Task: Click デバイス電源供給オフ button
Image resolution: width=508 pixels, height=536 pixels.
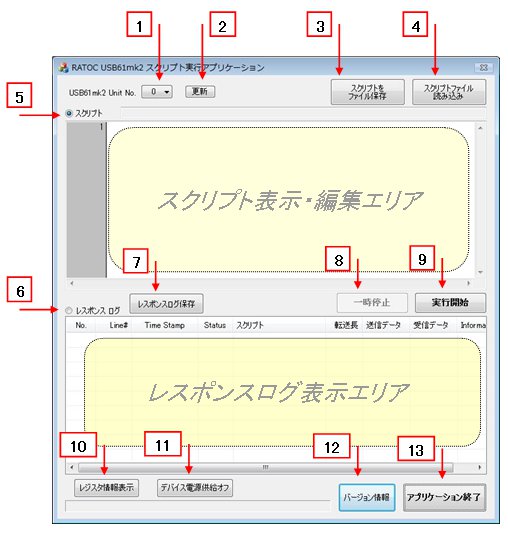Action: click(x=195, y=487)
